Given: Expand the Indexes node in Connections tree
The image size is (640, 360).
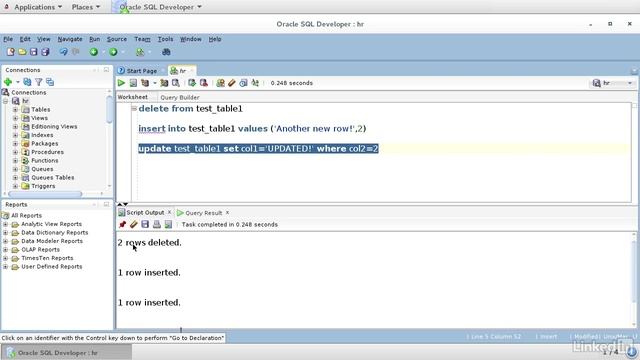Looking at the screenshot, I should 15,135.
